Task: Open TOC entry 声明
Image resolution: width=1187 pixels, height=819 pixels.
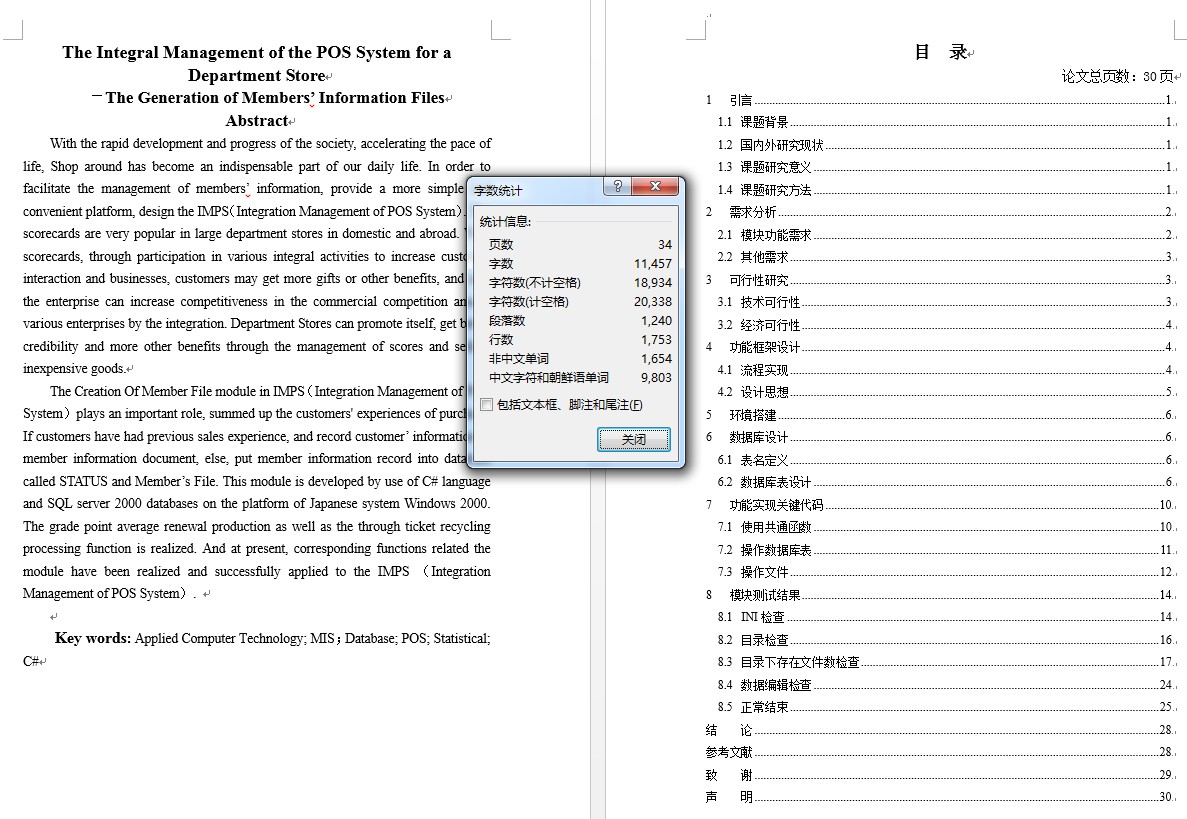Action: tap(939, 797)
